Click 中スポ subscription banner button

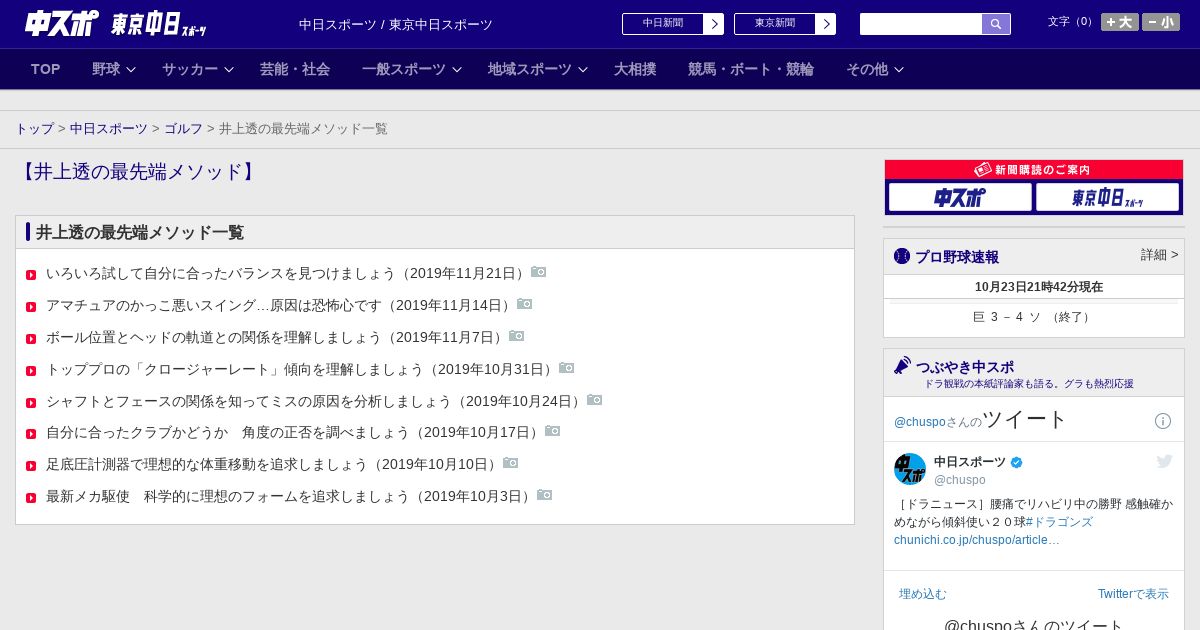[960, 197]
